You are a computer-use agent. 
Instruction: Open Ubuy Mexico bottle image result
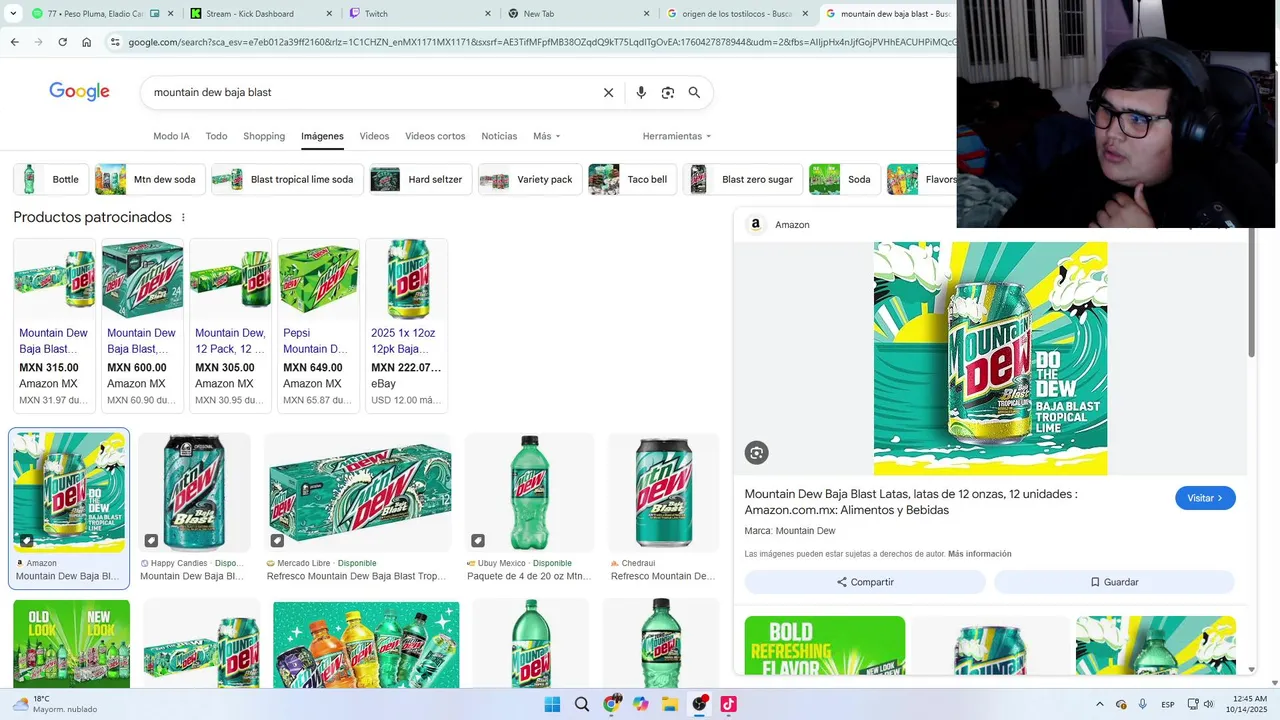click(530, 492)
